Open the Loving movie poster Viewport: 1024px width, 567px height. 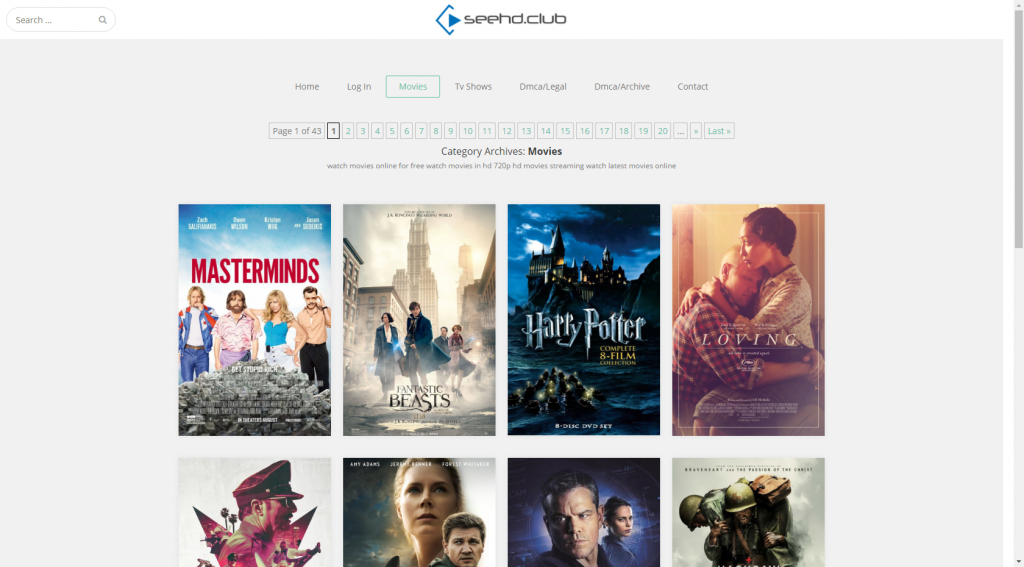click(x=748, y=320)
